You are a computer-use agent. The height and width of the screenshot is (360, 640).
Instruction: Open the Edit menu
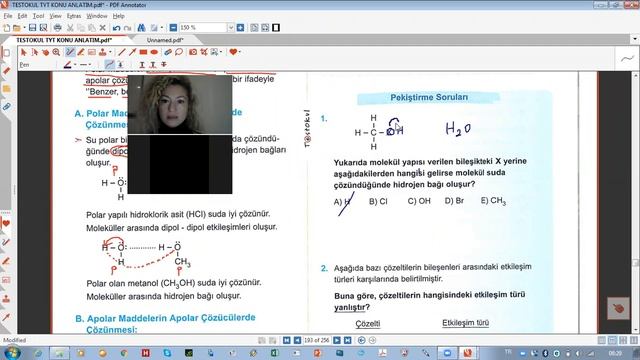point(22,16)
